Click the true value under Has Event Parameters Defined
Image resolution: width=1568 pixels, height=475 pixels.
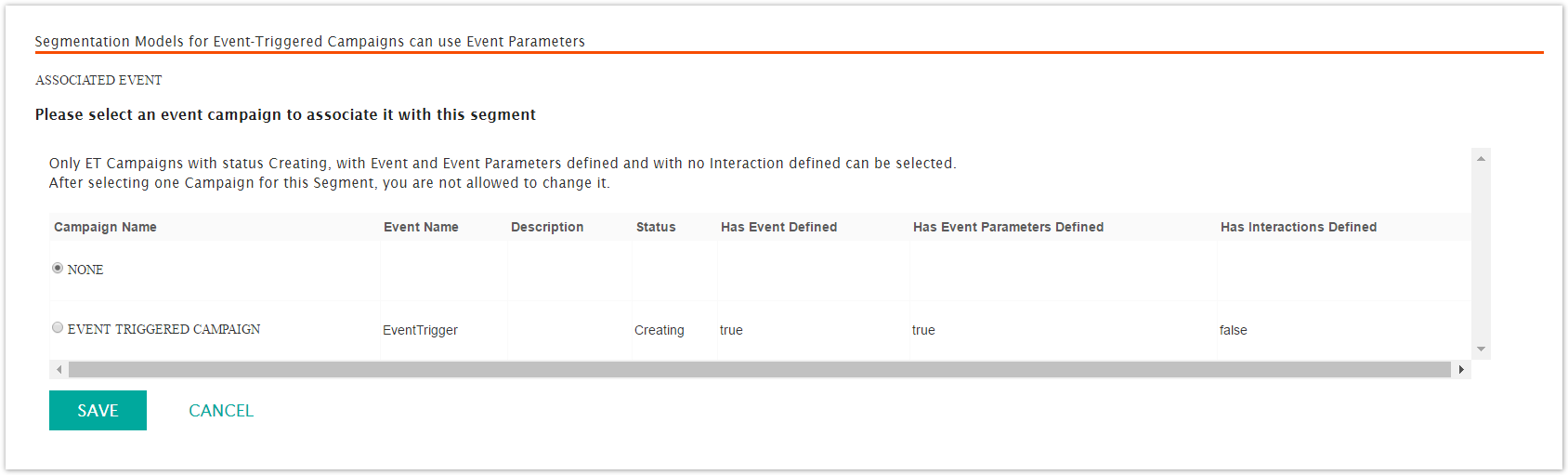pos(923,330)
